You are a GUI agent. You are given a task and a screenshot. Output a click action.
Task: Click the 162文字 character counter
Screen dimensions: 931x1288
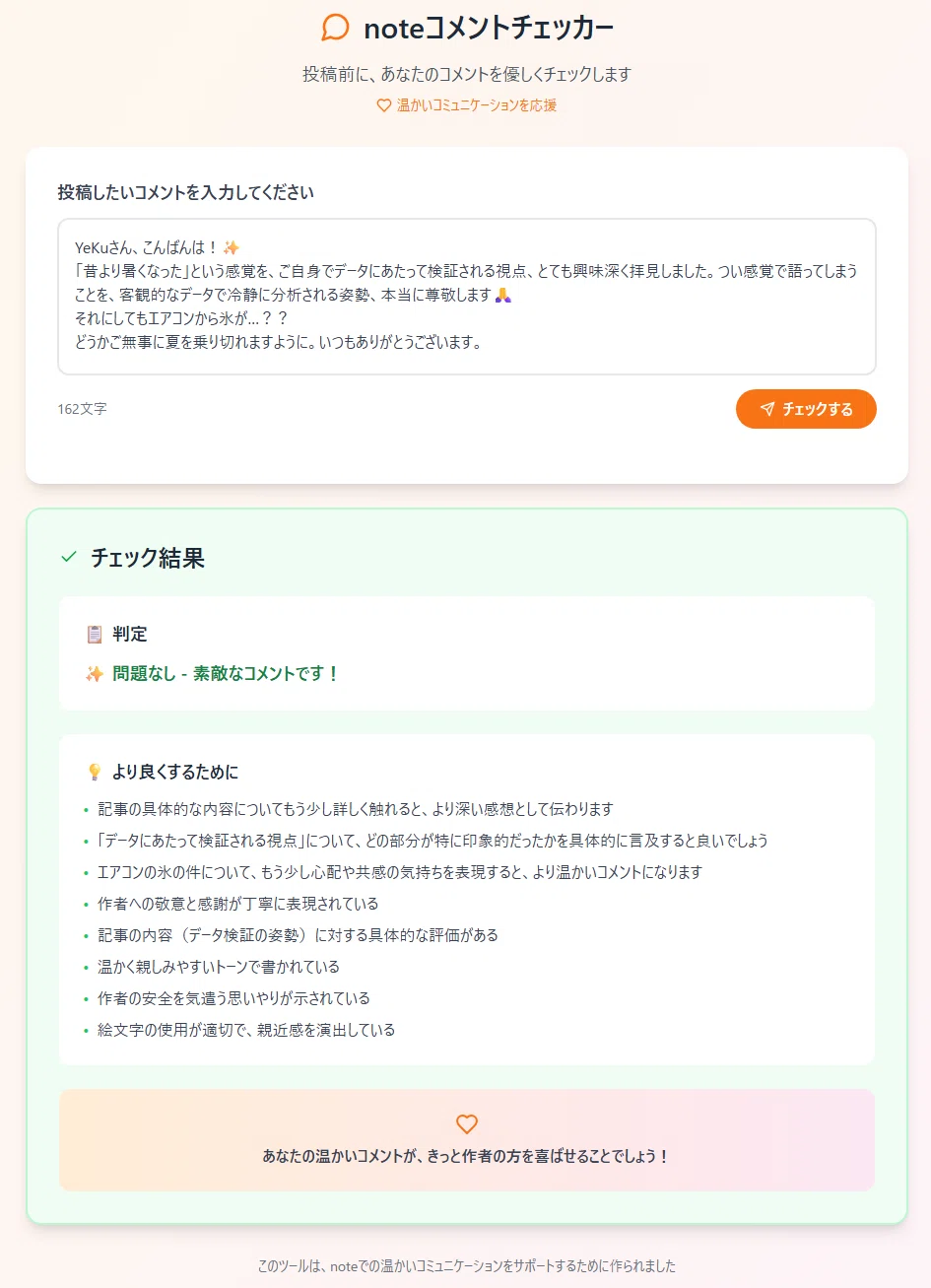tap(82, 409)
